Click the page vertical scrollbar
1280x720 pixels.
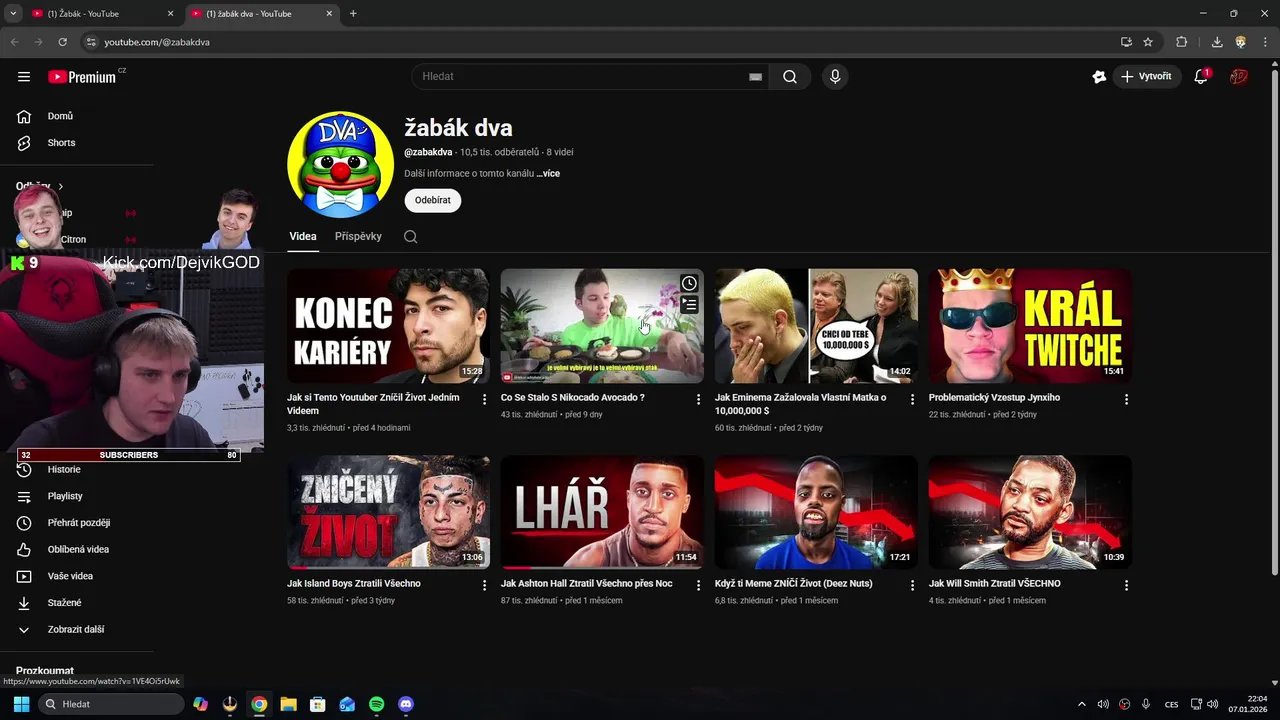pos(1274,320)
